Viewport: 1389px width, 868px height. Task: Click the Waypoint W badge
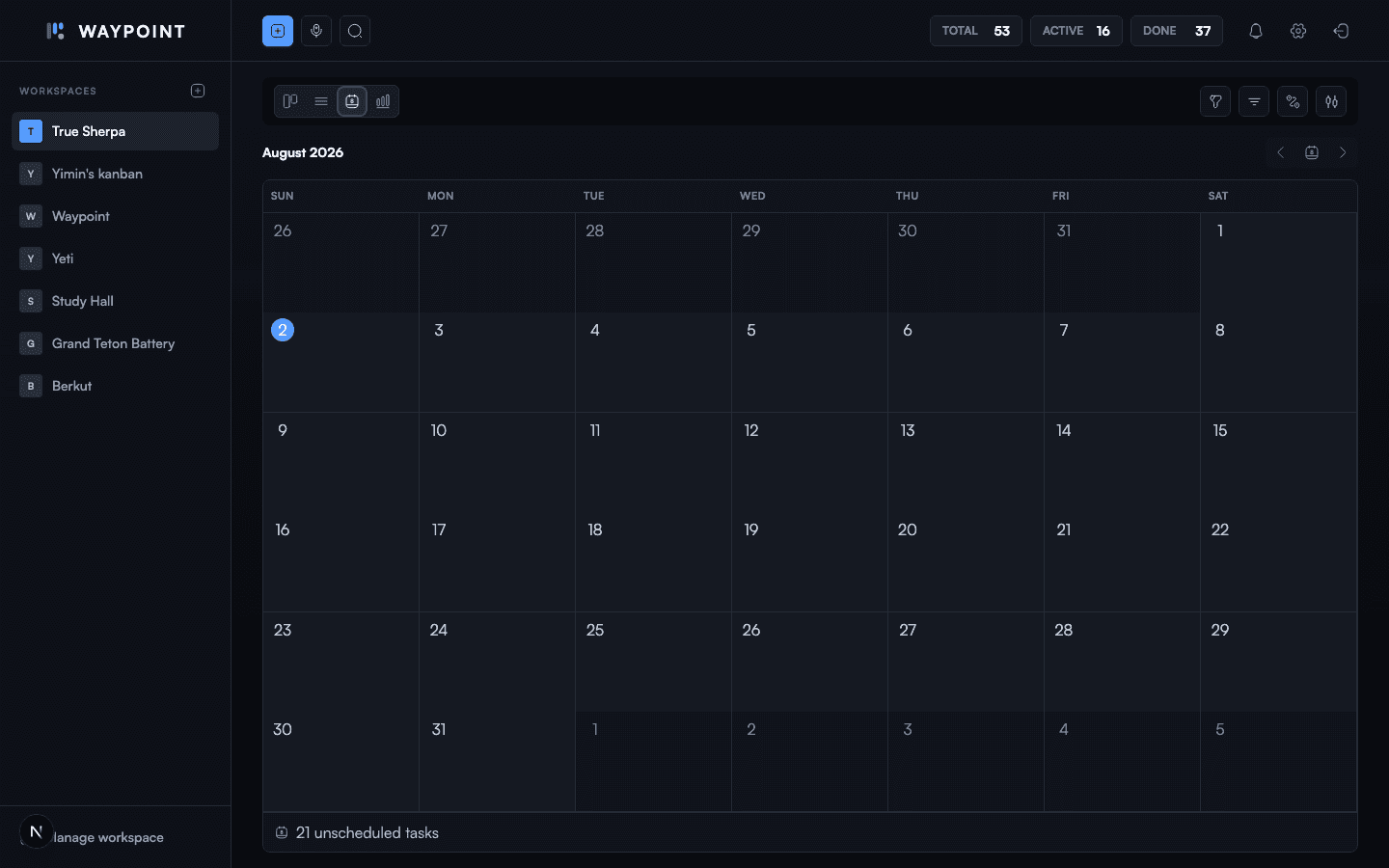point(31,216)
